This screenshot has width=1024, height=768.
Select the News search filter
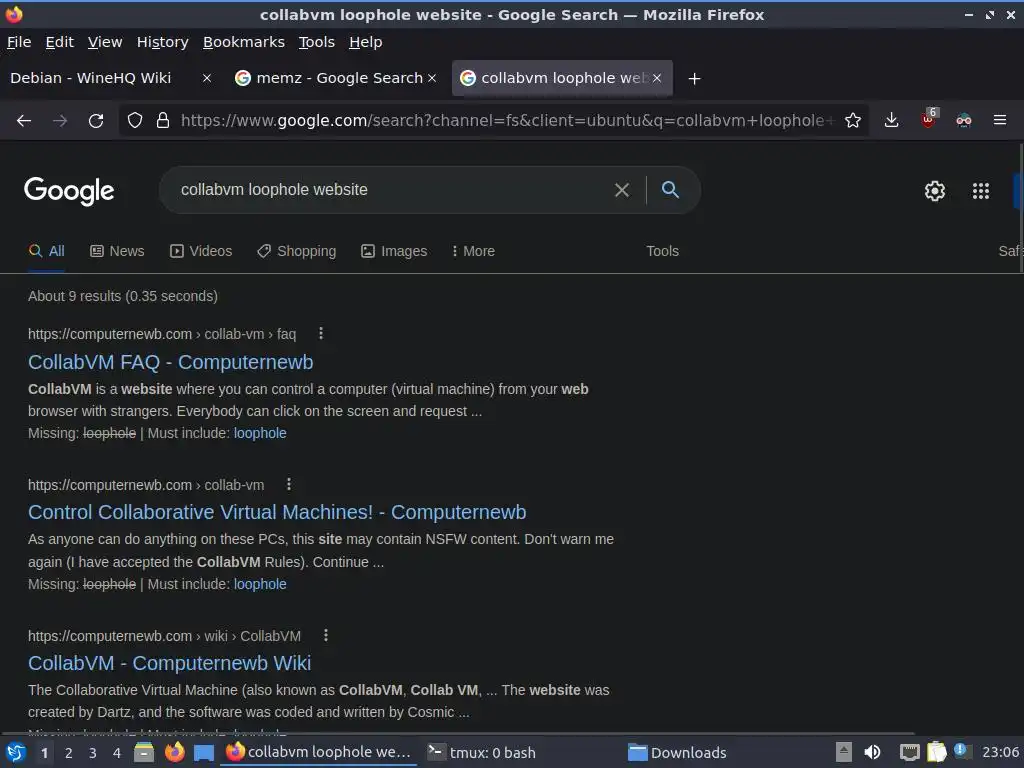pyautogui.click(x=117, y=251)
